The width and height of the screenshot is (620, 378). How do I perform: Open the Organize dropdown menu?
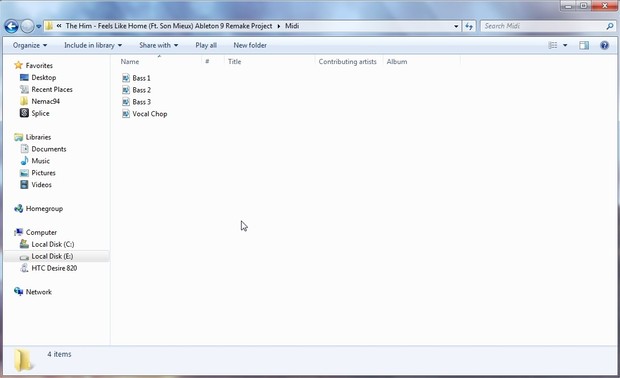pos(30,45)
